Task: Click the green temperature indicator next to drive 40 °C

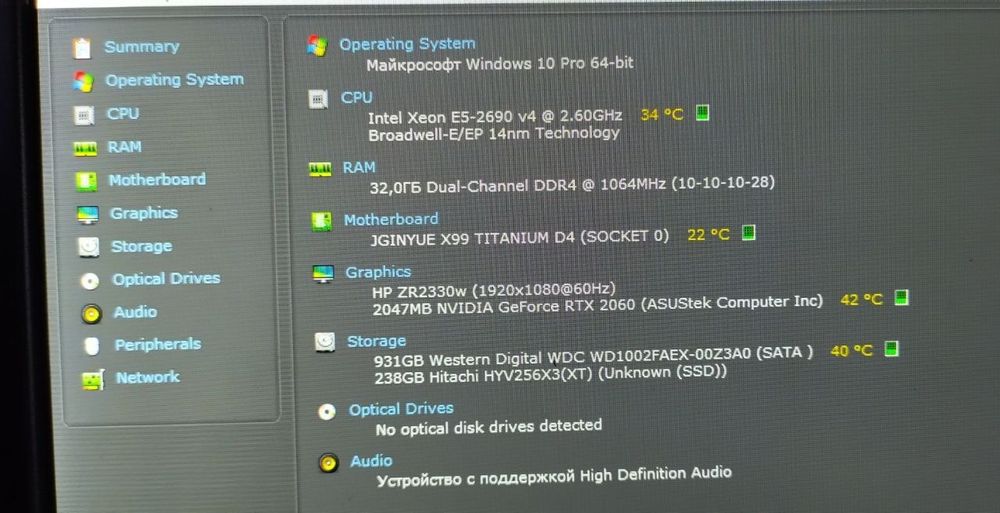Action: pos(891,348)
